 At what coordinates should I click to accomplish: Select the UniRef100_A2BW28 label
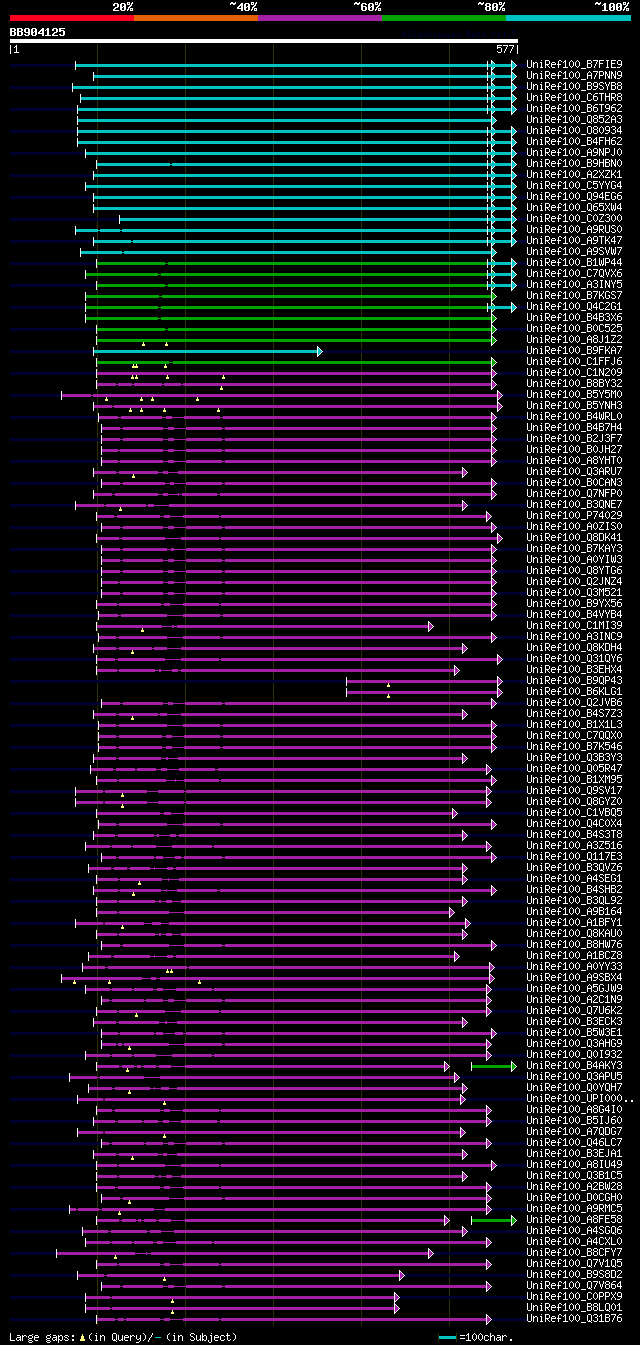[574, 1186]
